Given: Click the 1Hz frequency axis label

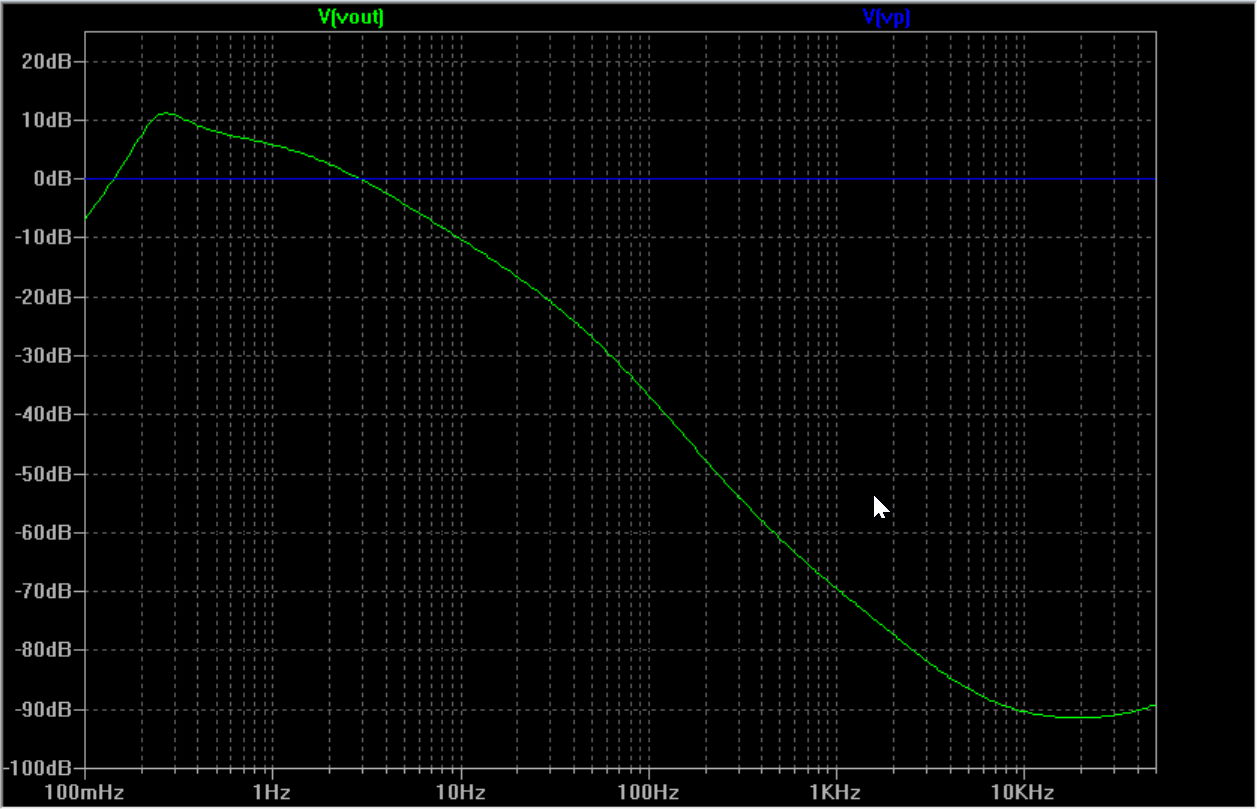Looking at the screenshot, I should coord(272,793).
